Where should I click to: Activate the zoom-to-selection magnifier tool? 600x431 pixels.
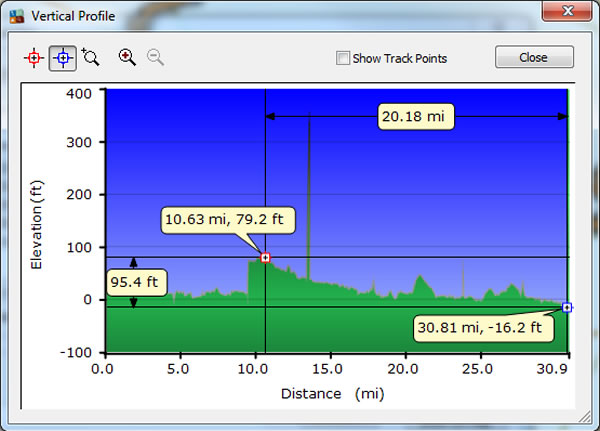[x=91, y=57]
